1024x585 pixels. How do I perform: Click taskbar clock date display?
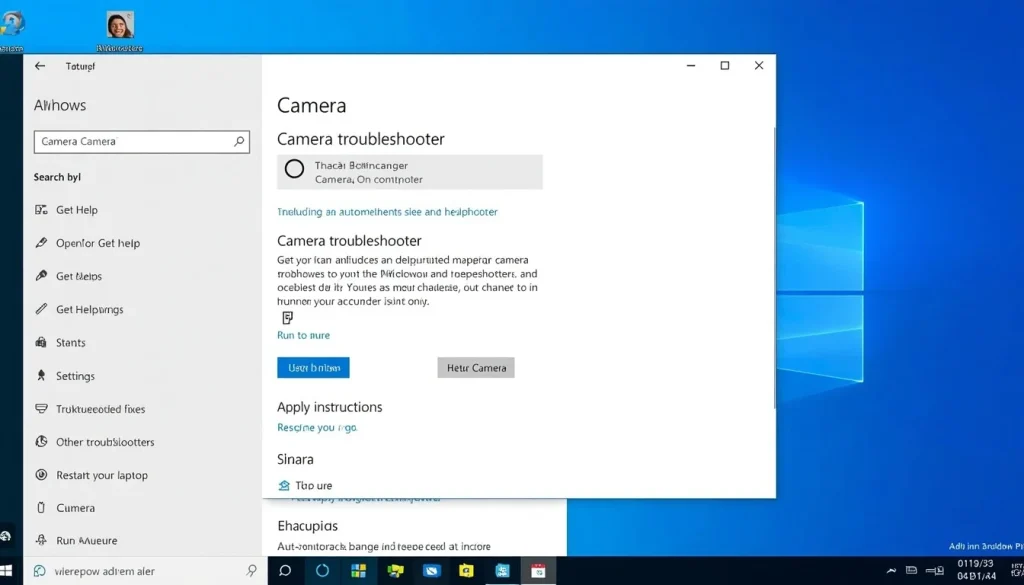(x=976, y=570)
